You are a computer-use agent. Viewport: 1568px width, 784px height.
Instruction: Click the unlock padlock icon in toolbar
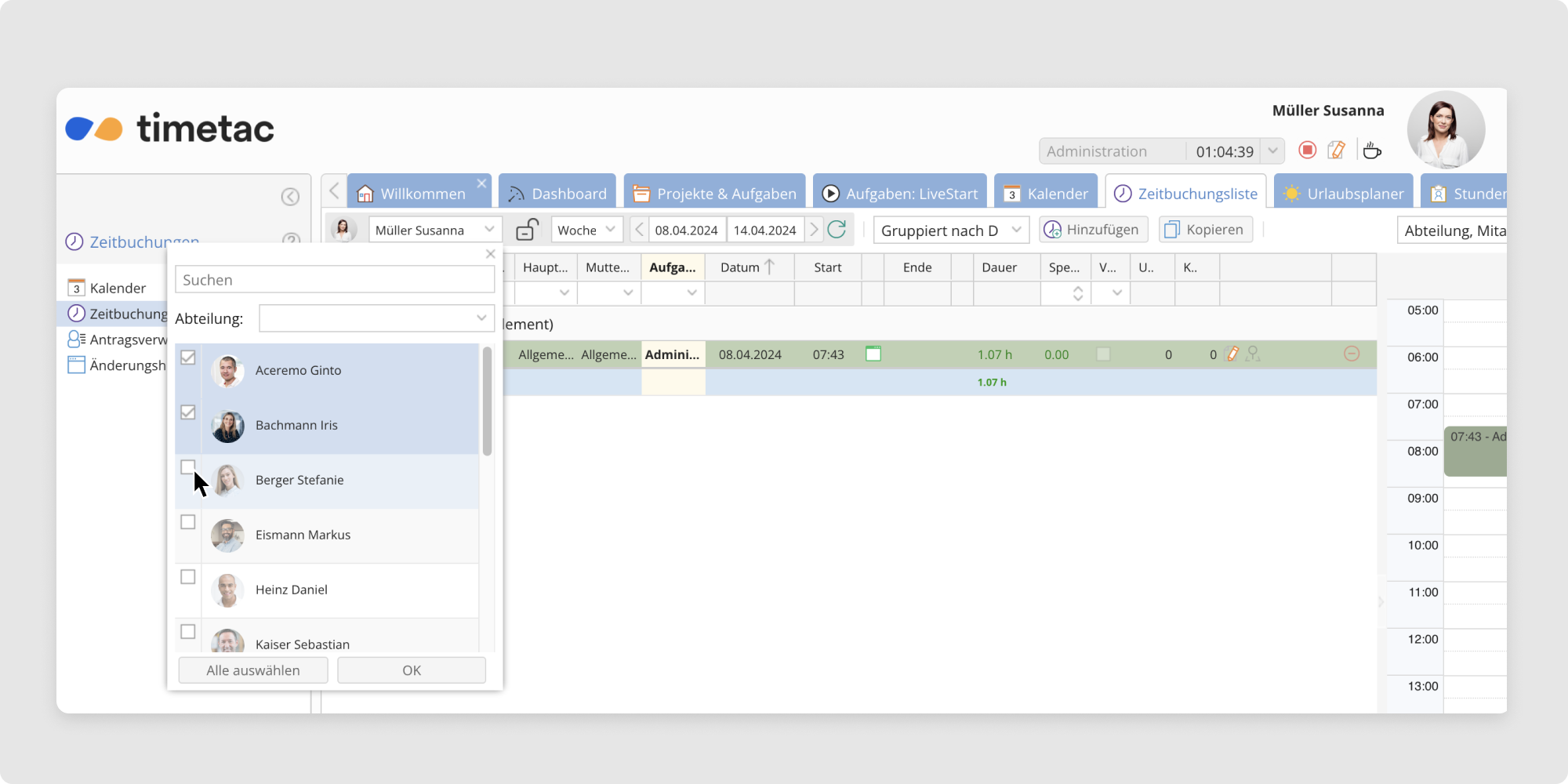[x=527, y=230]
